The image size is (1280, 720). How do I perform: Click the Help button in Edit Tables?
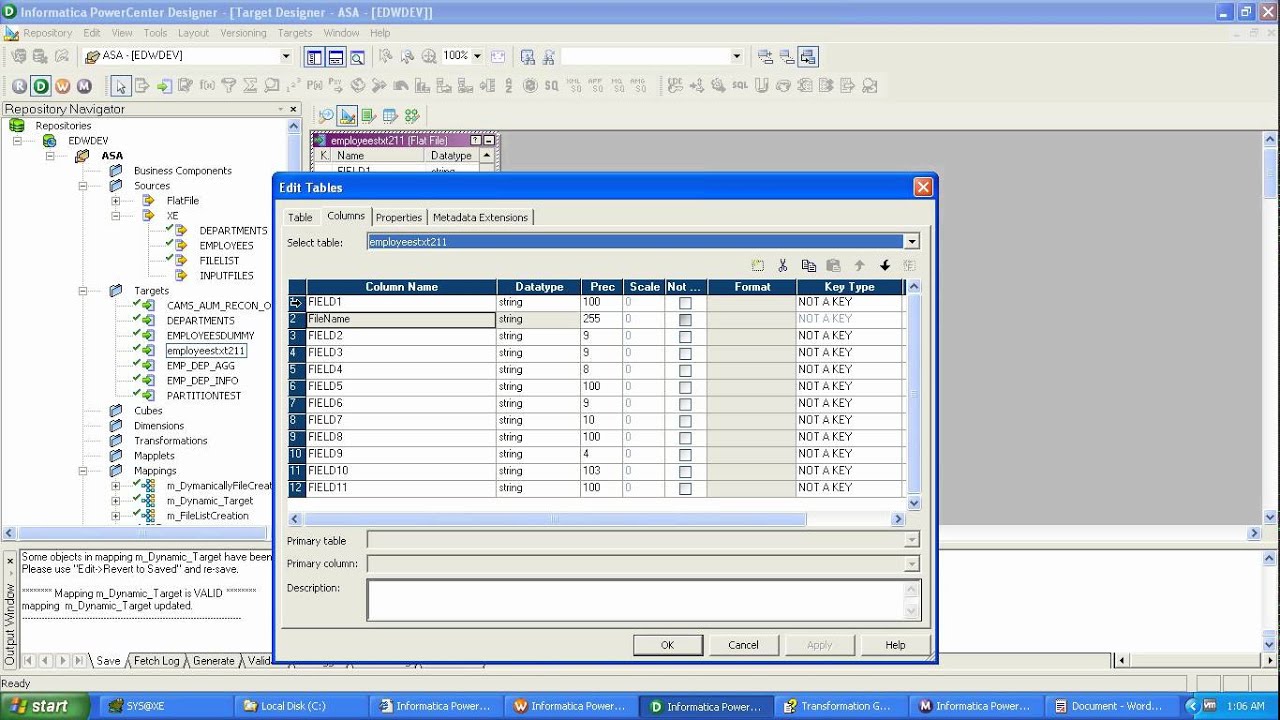[895, 645]
